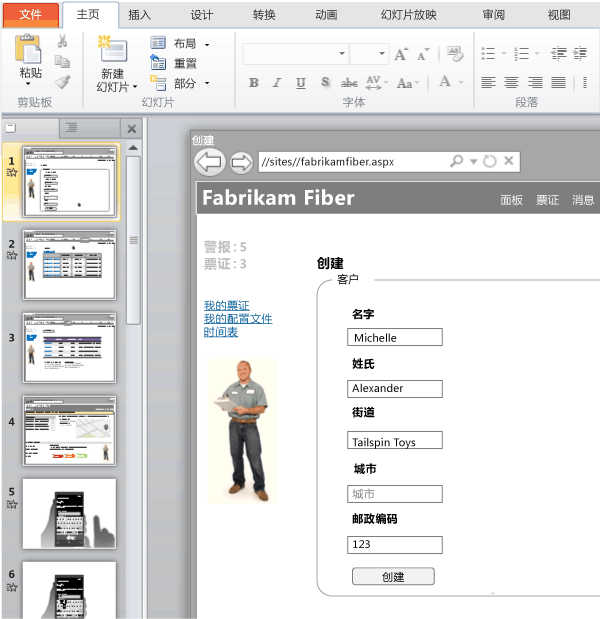Image resolution: width=600 pixels, height=619 pixels.
Task: Click the Paste clipboard icon
Action: click(28, 49)
